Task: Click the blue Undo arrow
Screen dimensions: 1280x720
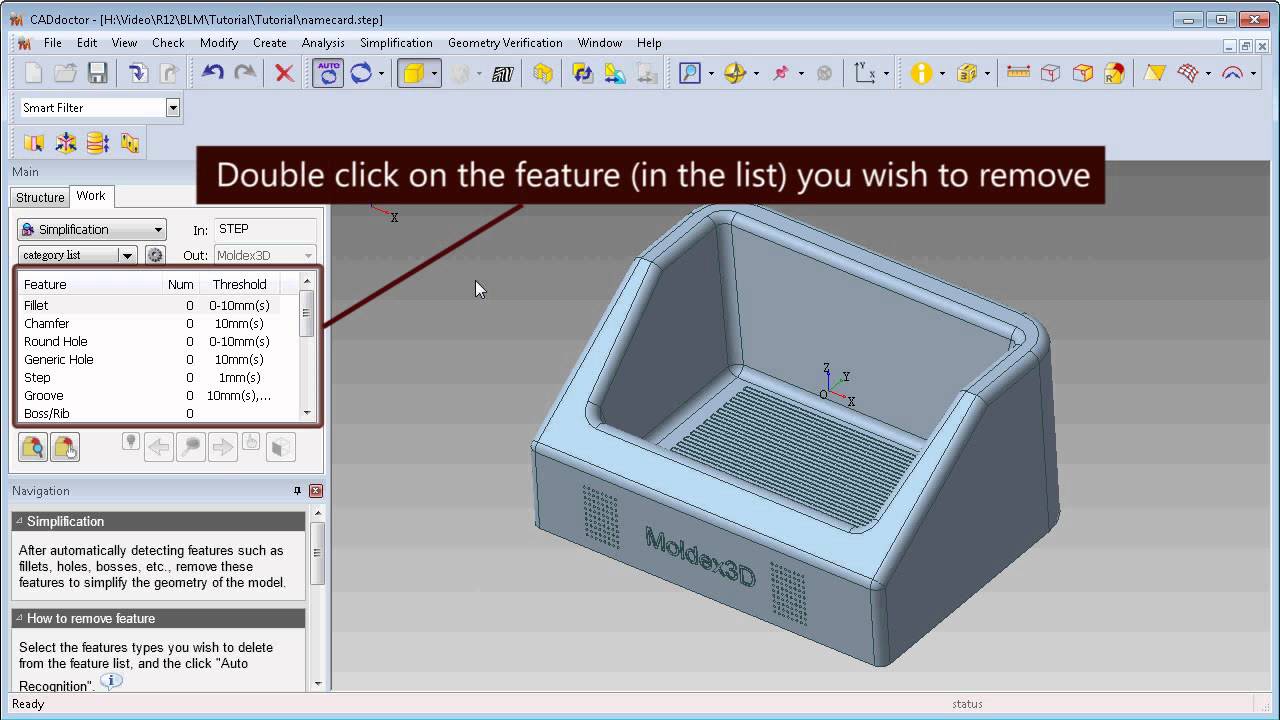Action: coord(212,73)
